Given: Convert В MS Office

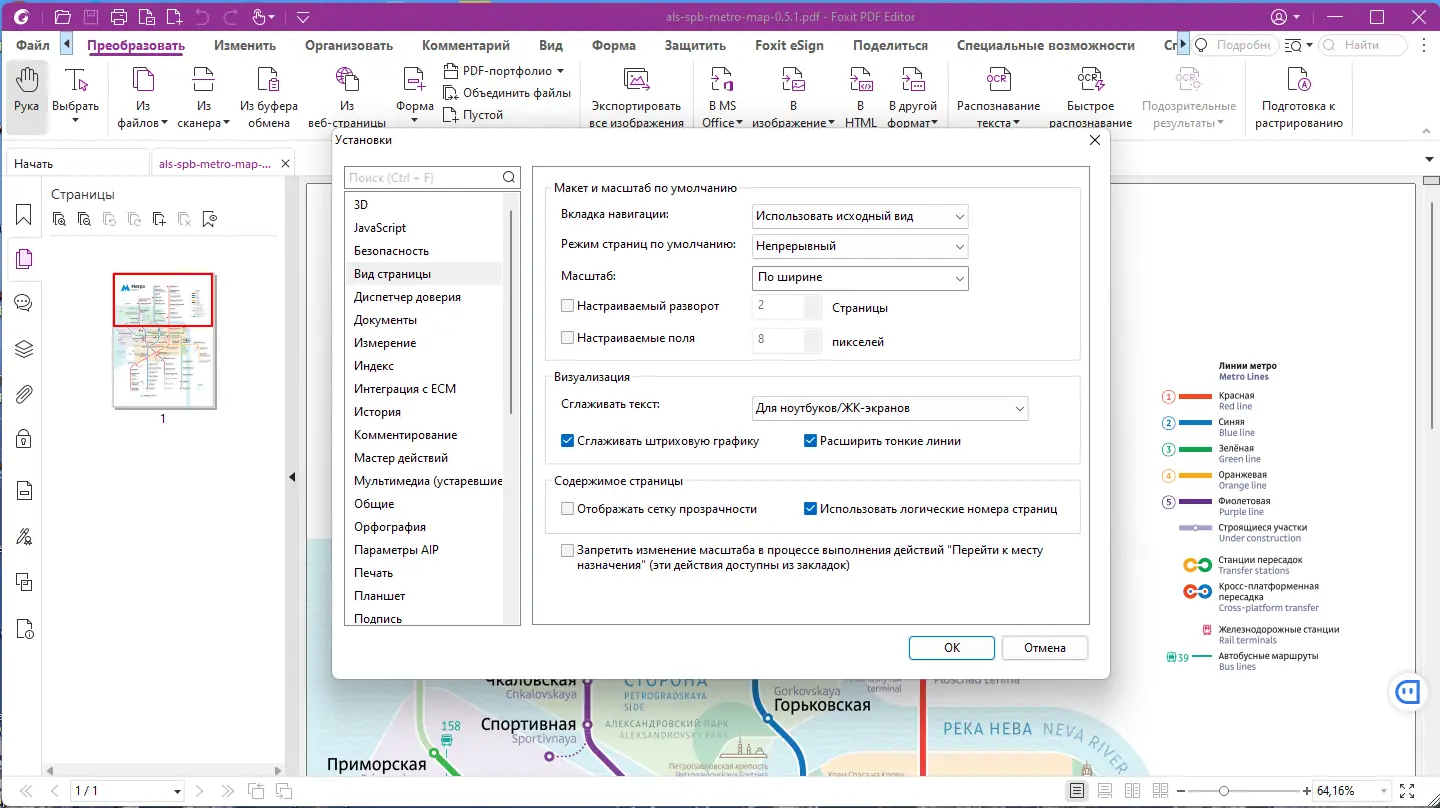Looking at the screenshot, I should [722, 97].
